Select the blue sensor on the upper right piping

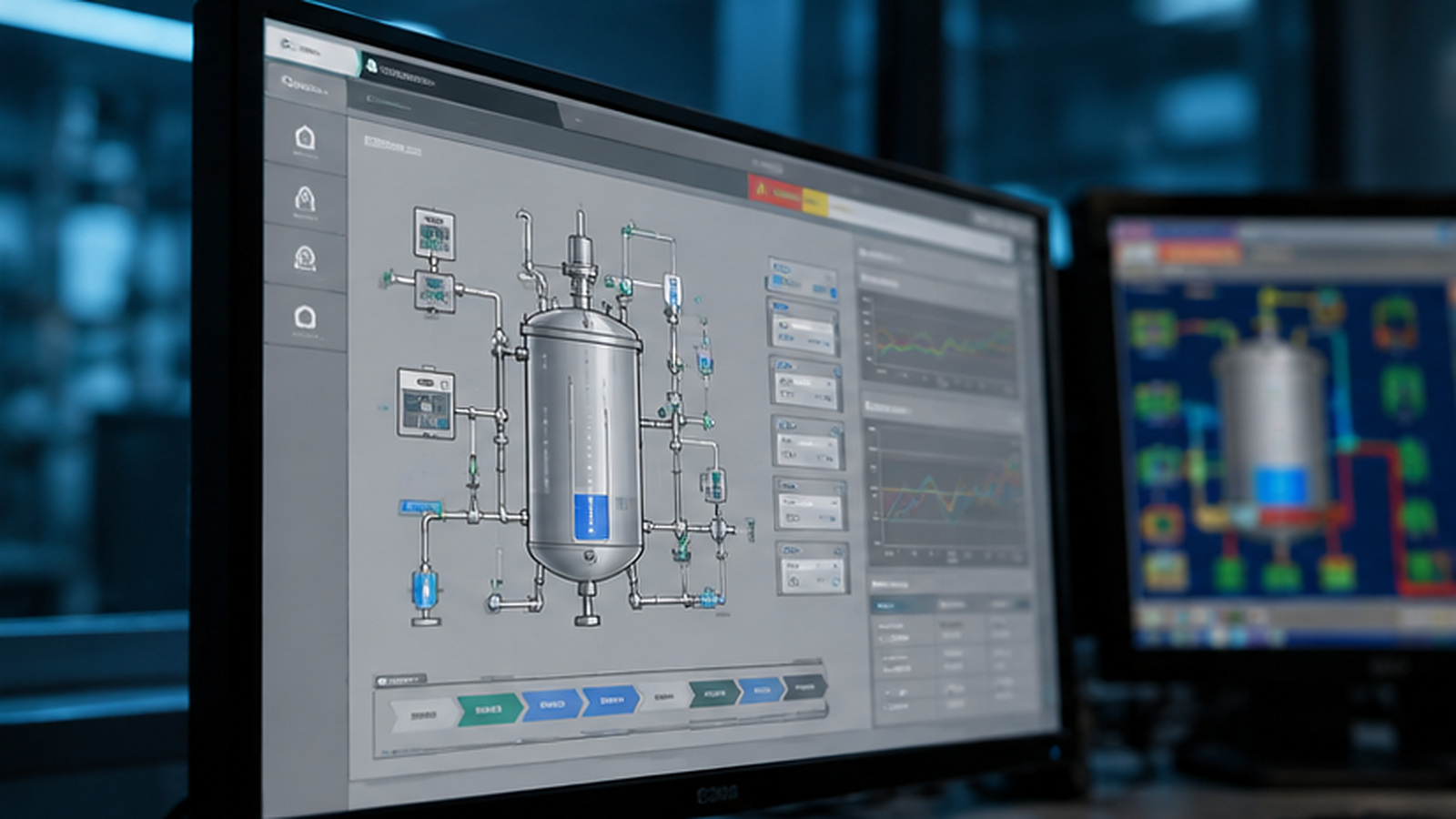click(x=672, y=293)
